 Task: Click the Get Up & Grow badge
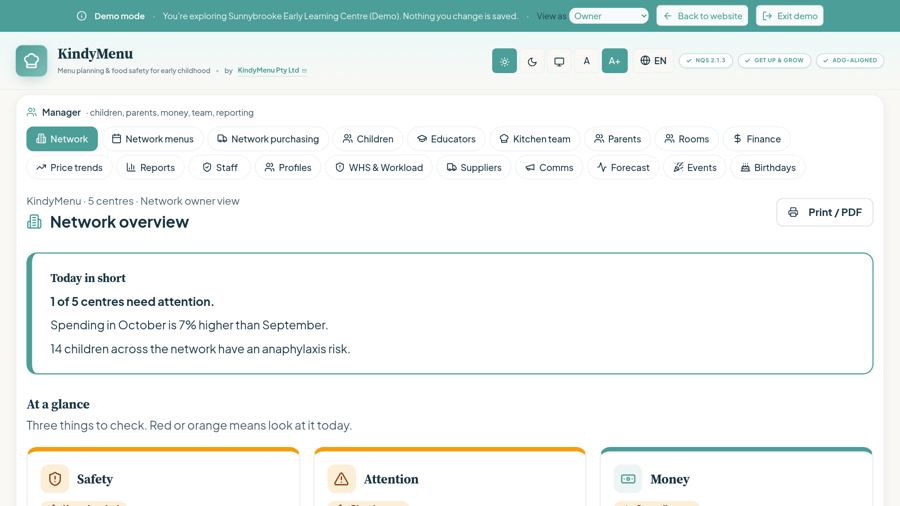(774, 60)
